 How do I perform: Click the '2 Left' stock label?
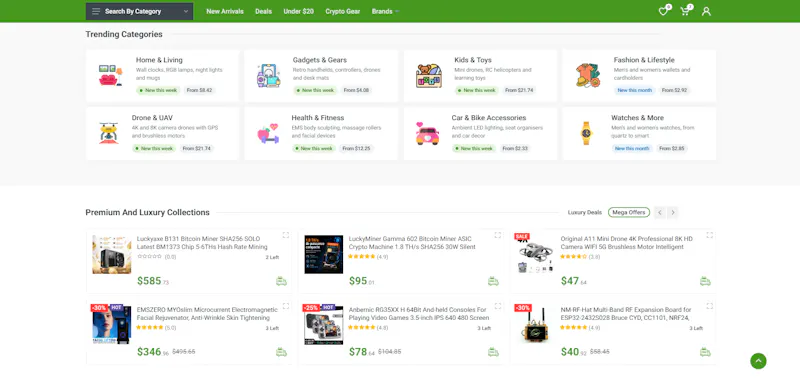(272, 257)
